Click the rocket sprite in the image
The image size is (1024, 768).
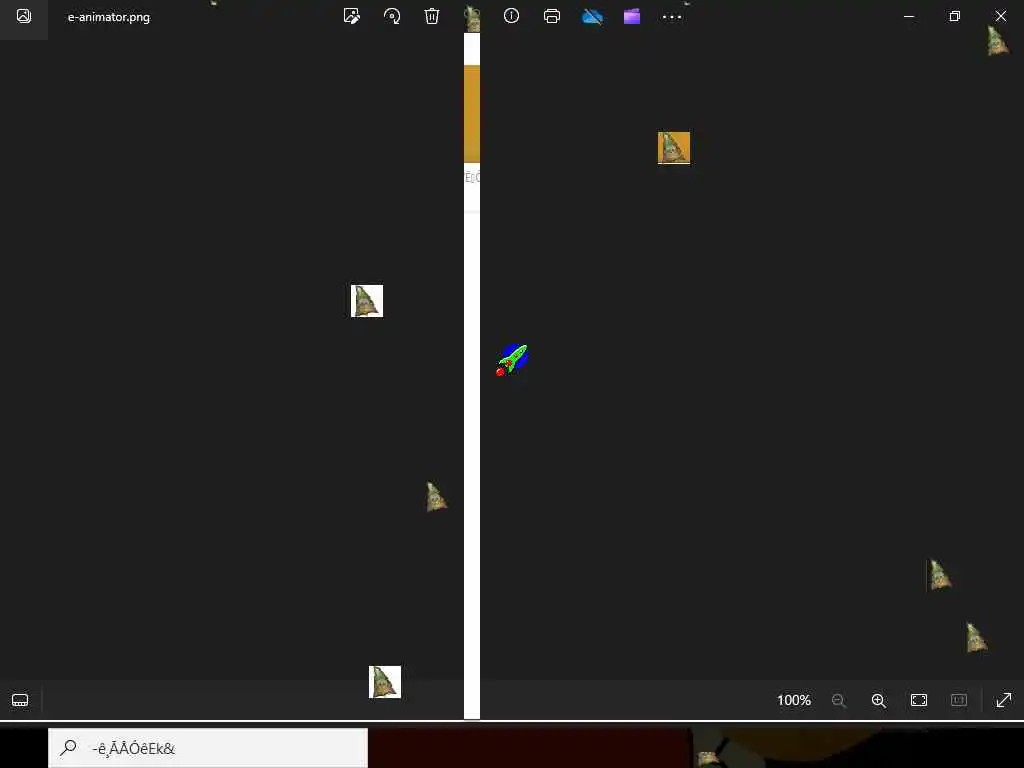coord(512,360)
